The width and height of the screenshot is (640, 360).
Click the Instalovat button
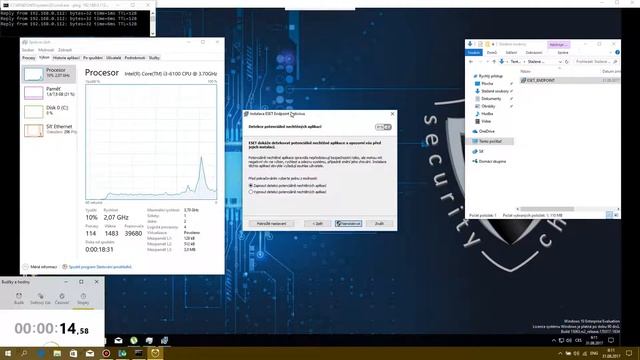coord(348,224)
